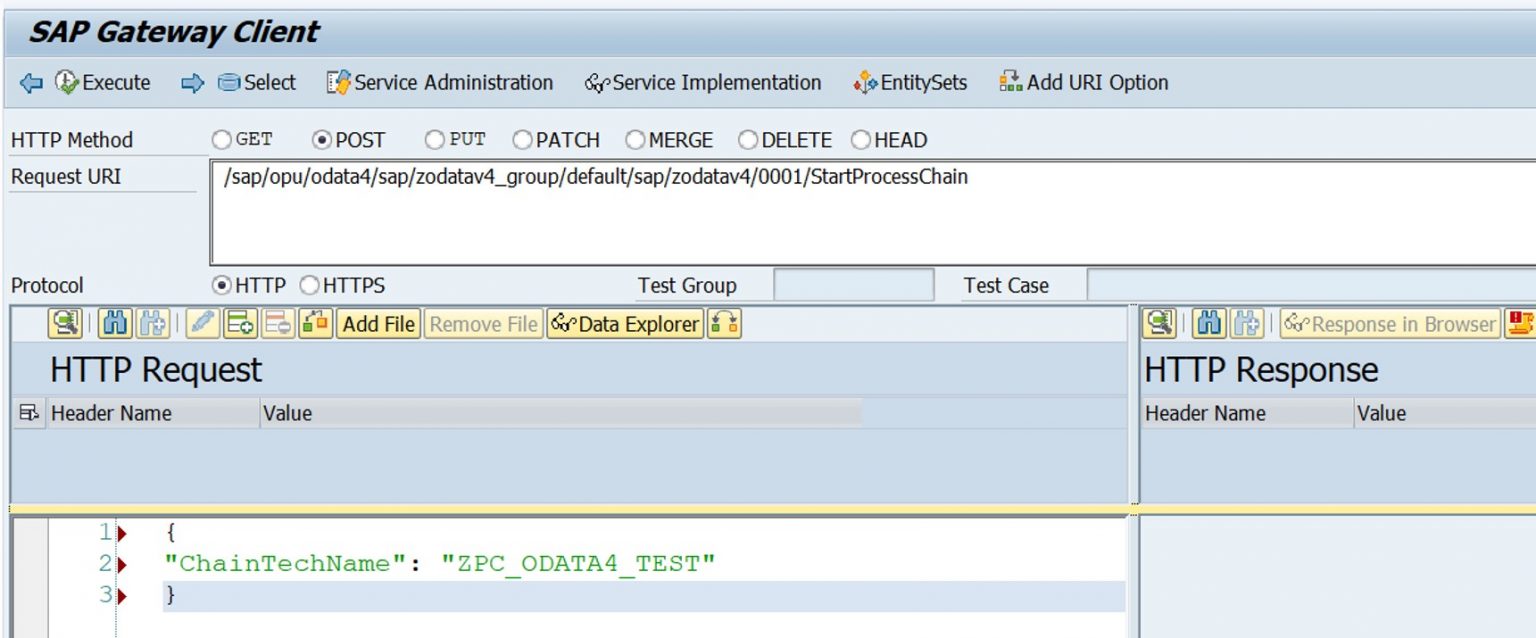Choose the DELETE HTTP method
The height and width of the screenshot is (638, 1536).
748,140
